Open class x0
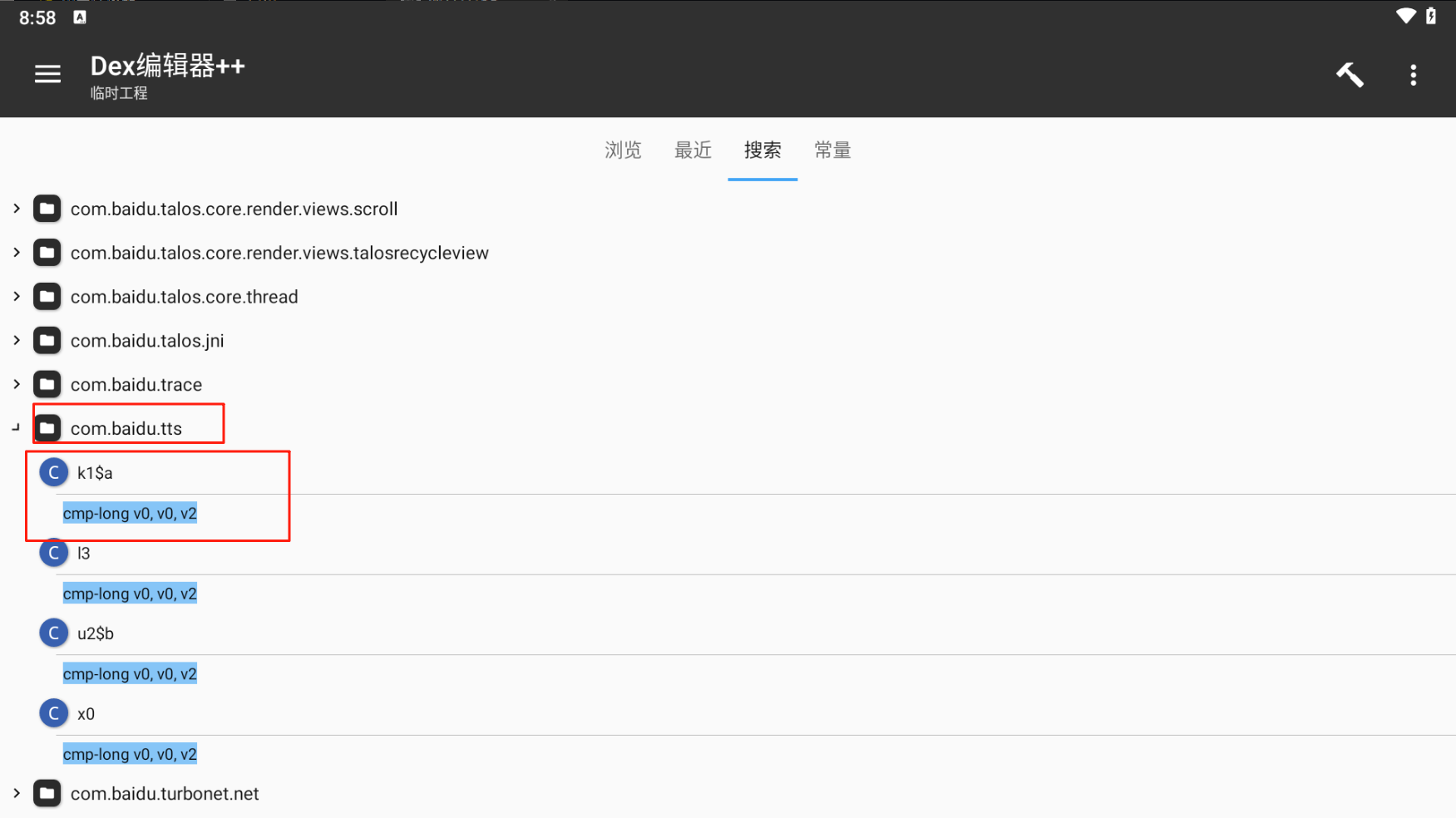 coord(86,714)
